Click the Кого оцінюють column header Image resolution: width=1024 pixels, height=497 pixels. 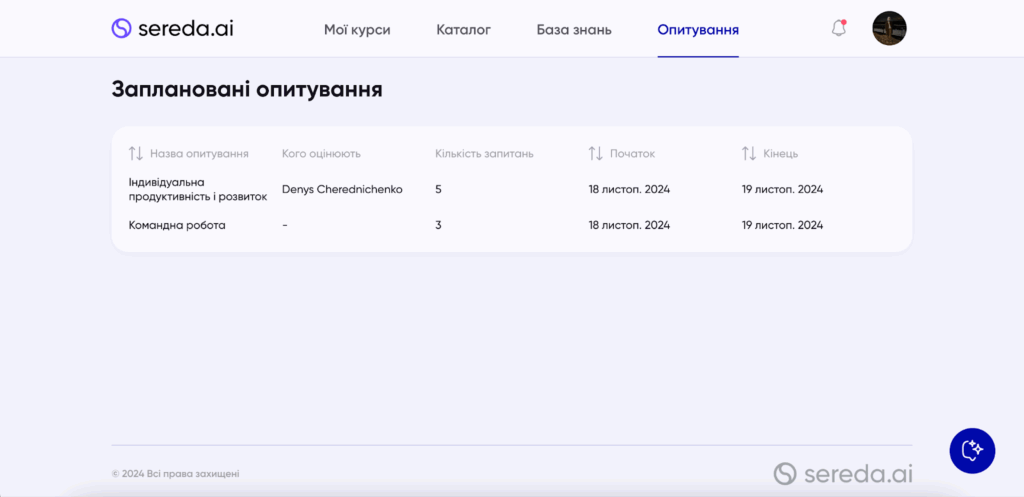321,153
